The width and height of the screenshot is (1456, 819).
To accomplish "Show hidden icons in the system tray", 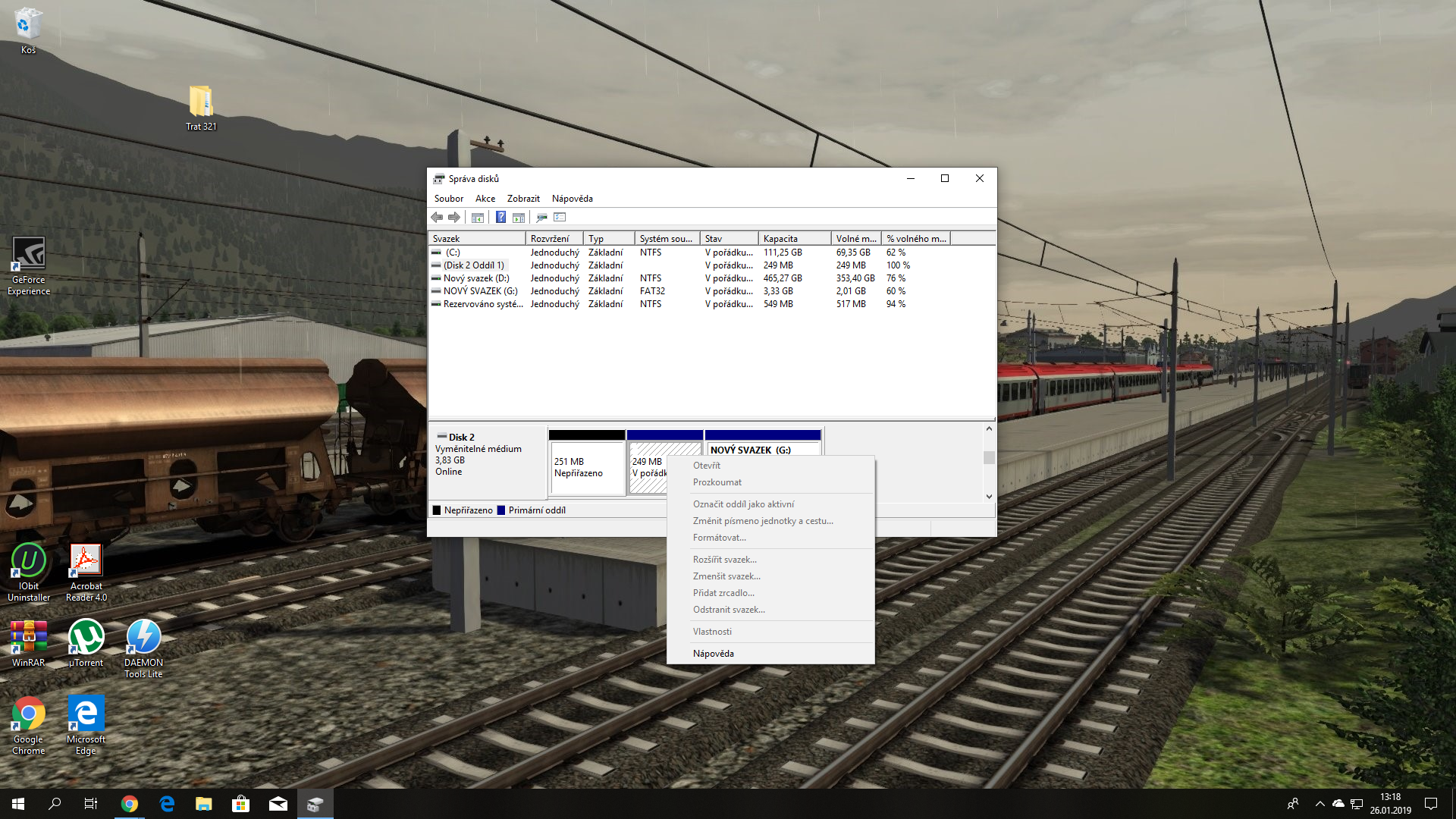I will click(1319, 804).
